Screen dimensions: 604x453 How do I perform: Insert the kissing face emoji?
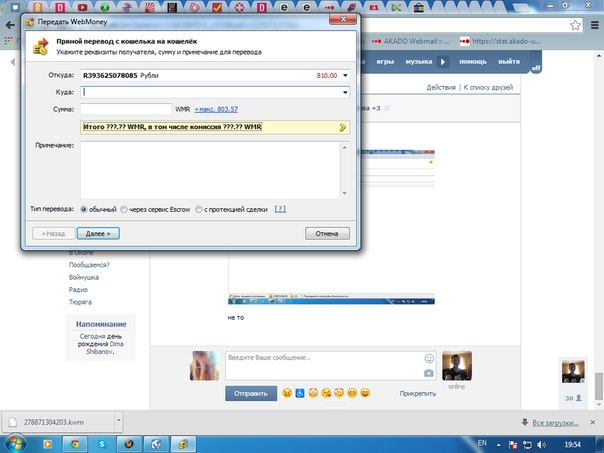pyautogui.click(x=326, y=393)
